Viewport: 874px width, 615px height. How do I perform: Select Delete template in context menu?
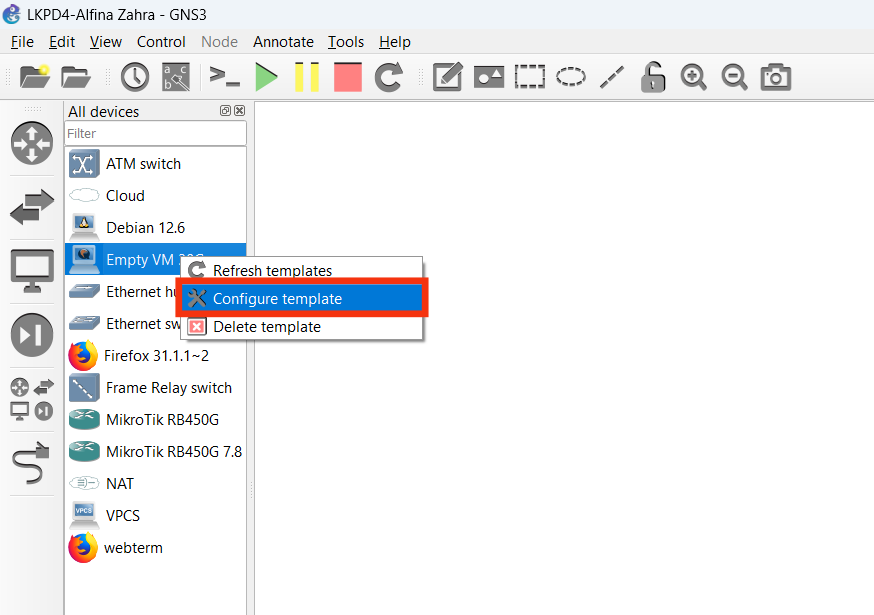tap(266, 327)
